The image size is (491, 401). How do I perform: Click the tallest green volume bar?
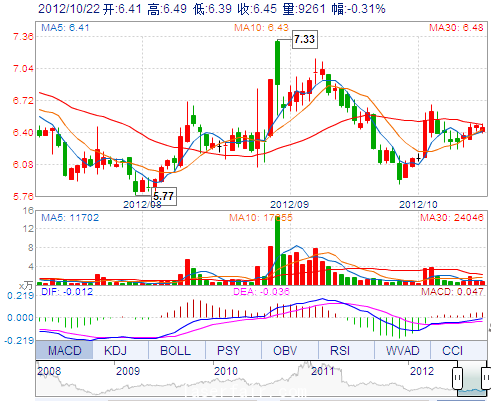click(x=277, y=251)
